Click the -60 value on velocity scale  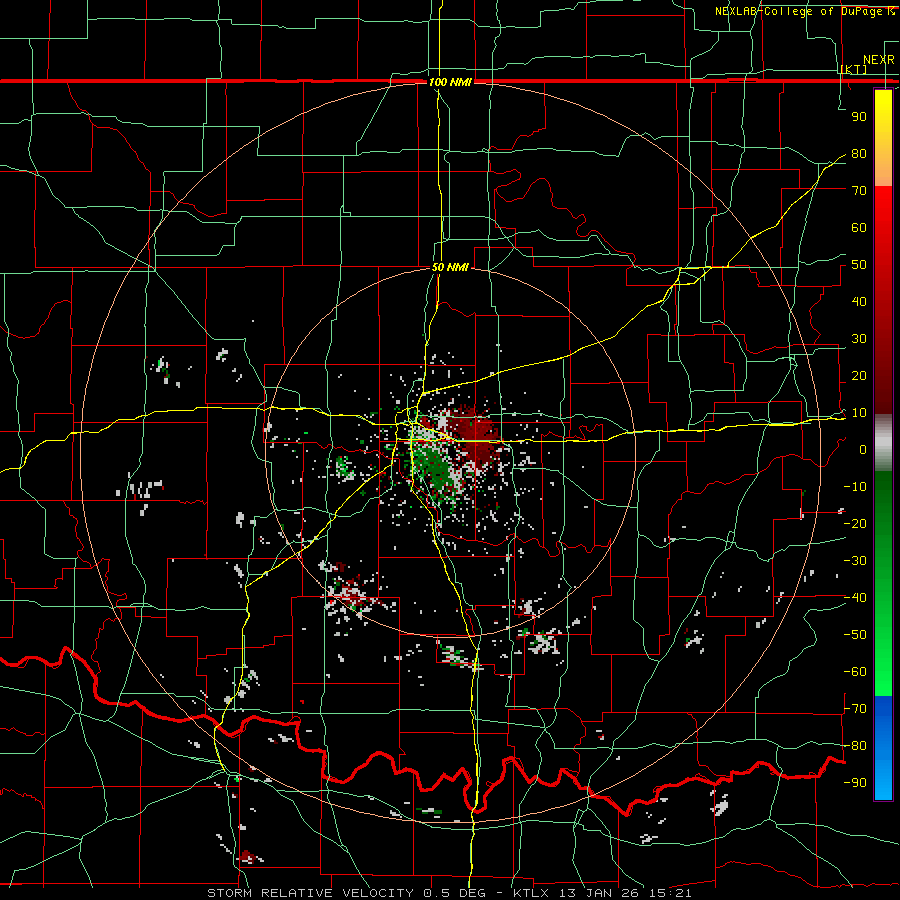pos(855,672)
